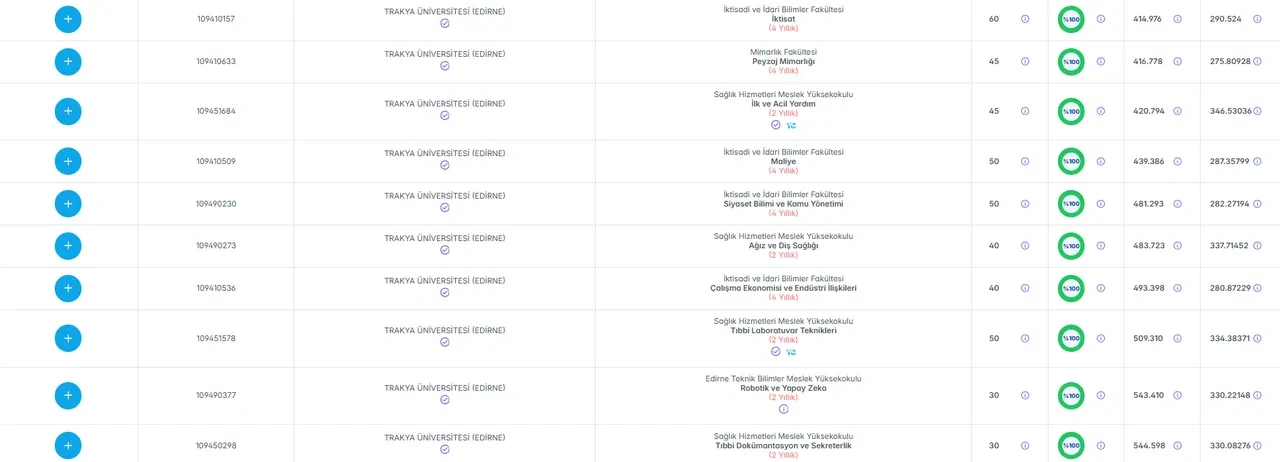Click verified checkmark under İlk ve Acil Yardım

(x=775, y=125)
